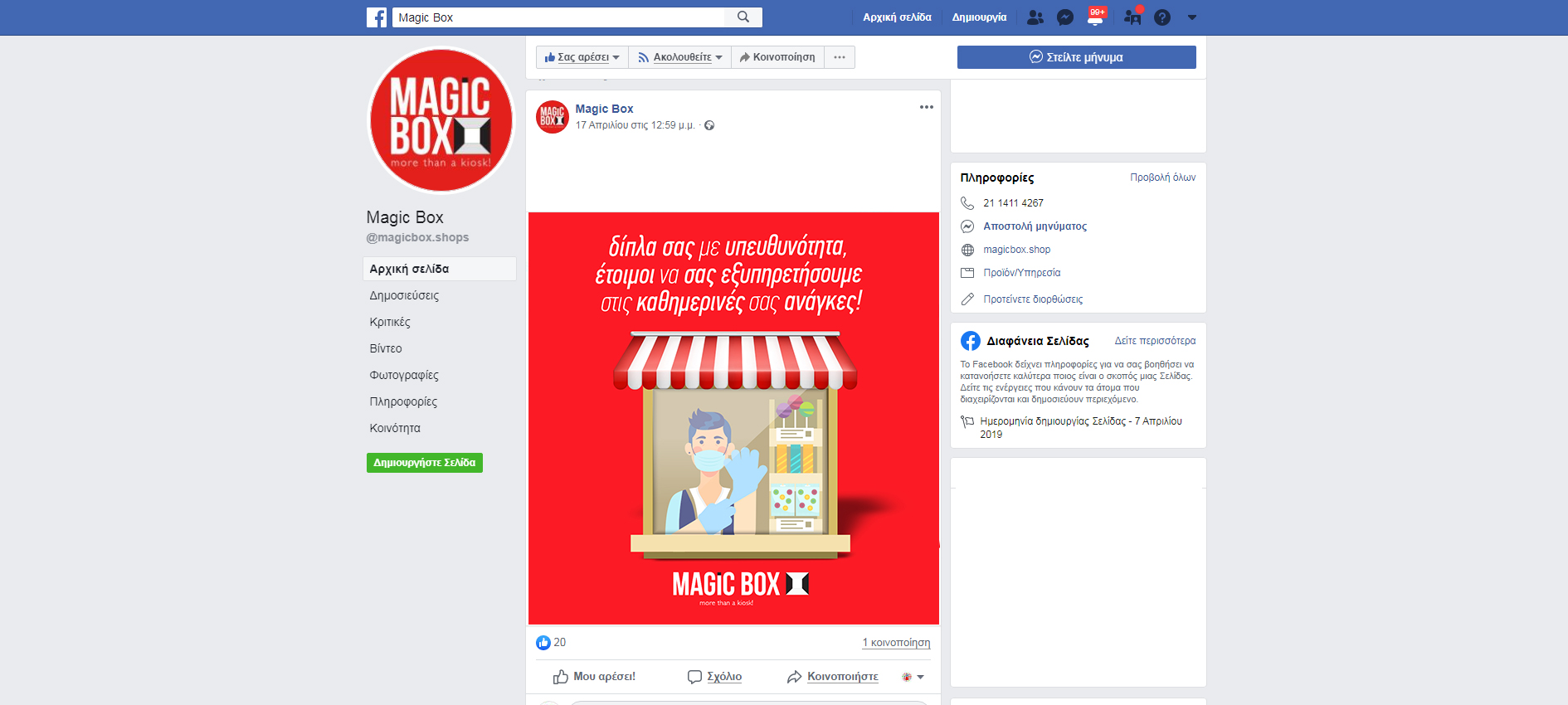Screen dimensions: 1568x705
Task: Open notifications bell with 99+ badge
Action: point(1095,17)
